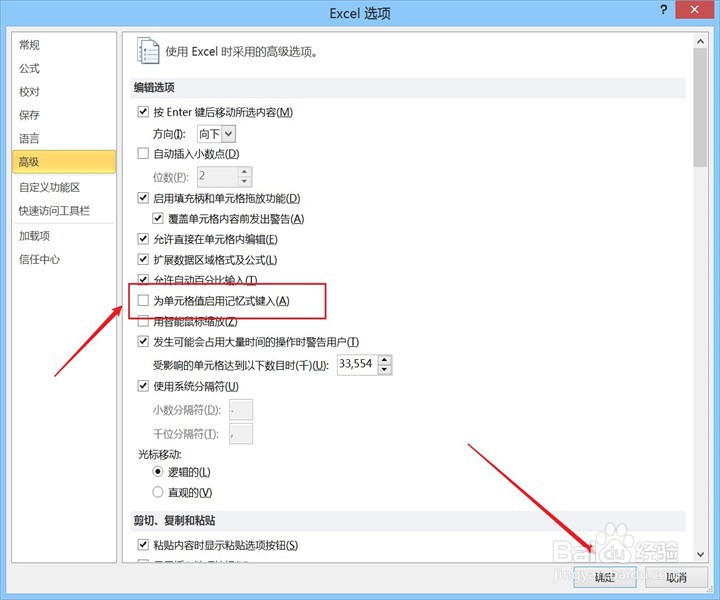Uncheck 使用系统分隔符 checkbox
This screenshot has height=600, width=720.
coord(143,386)
